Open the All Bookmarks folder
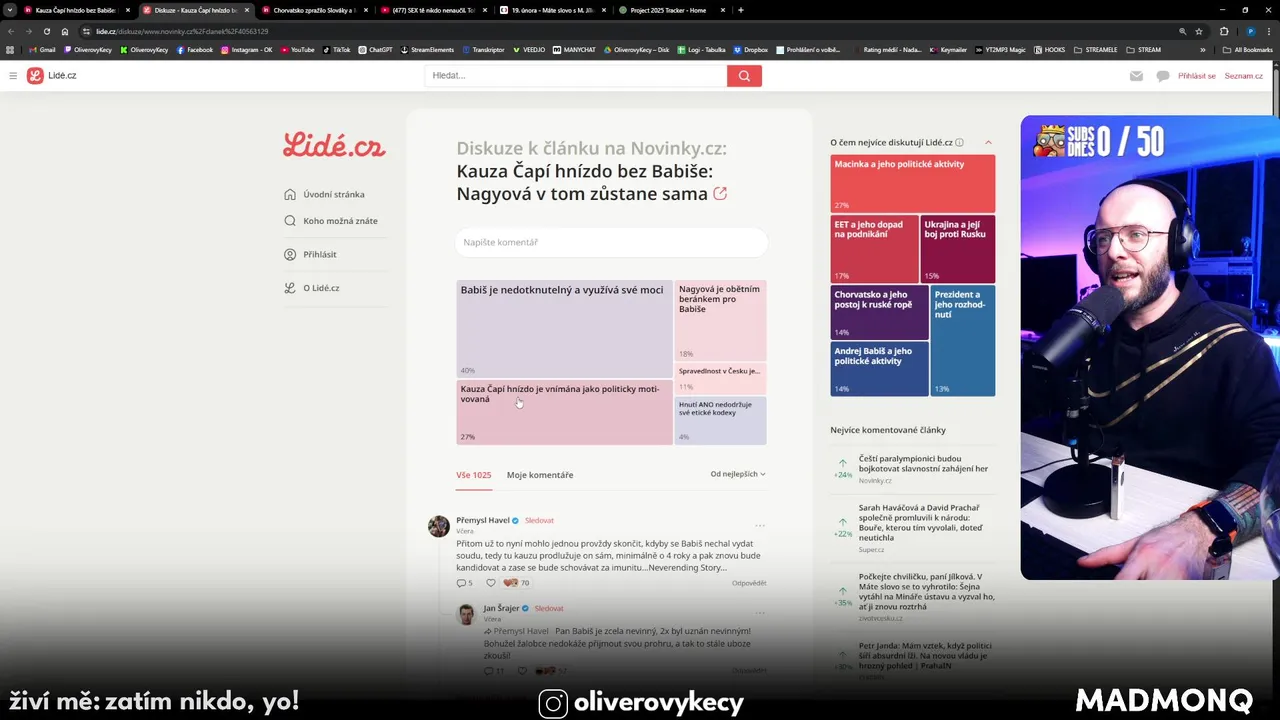The height and width of the screenshot is (720, 1280). point(1247,49)
